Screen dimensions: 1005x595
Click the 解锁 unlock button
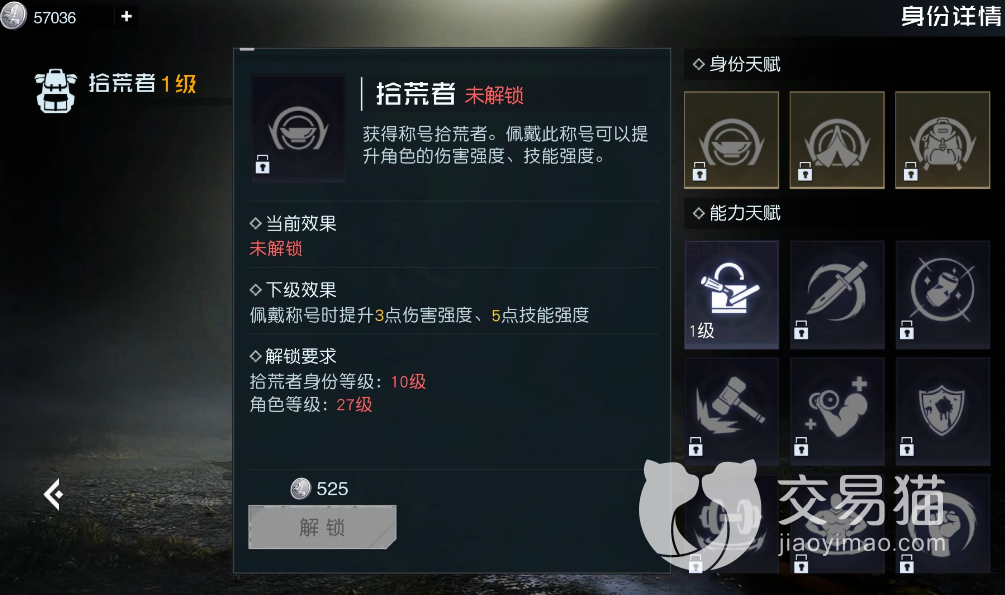pos(322,527)
